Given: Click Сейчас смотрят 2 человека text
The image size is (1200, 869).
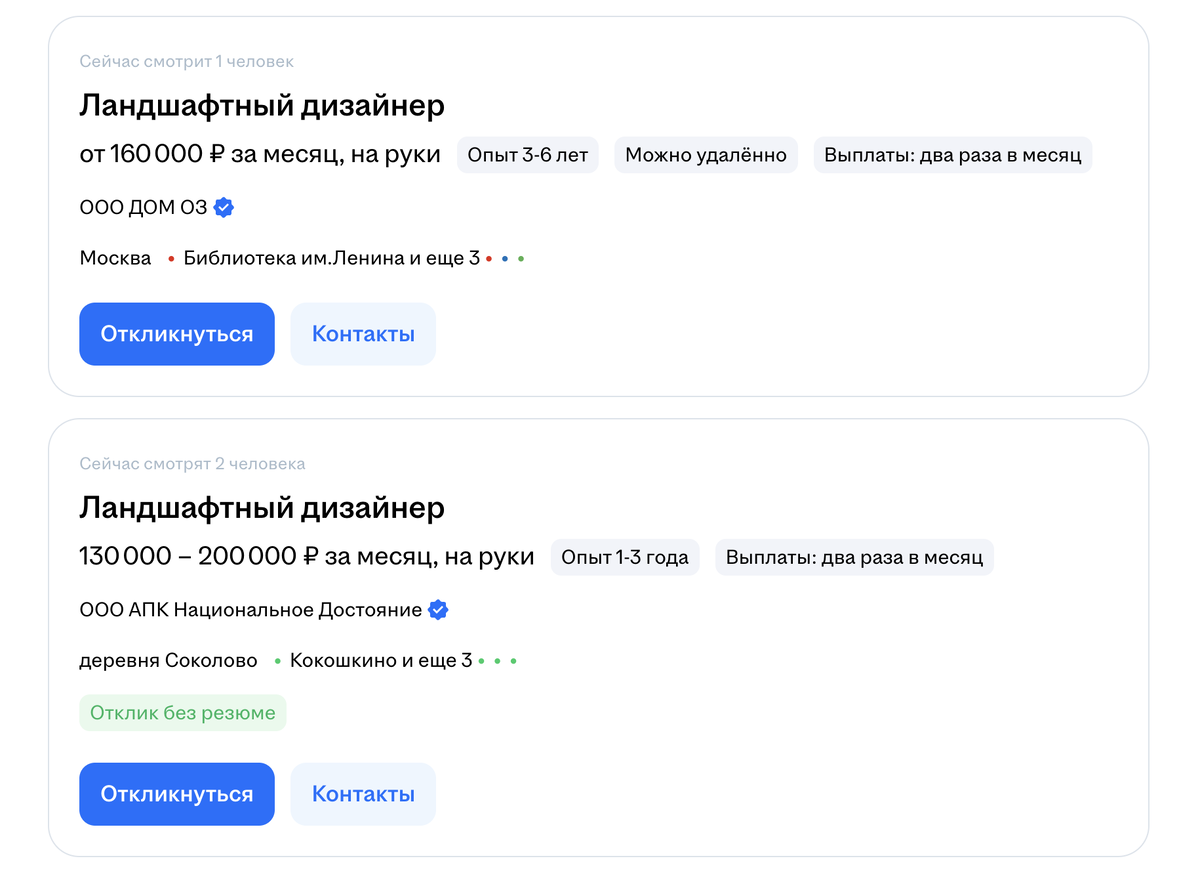Looking at the screenshot, I should point(193,464).
